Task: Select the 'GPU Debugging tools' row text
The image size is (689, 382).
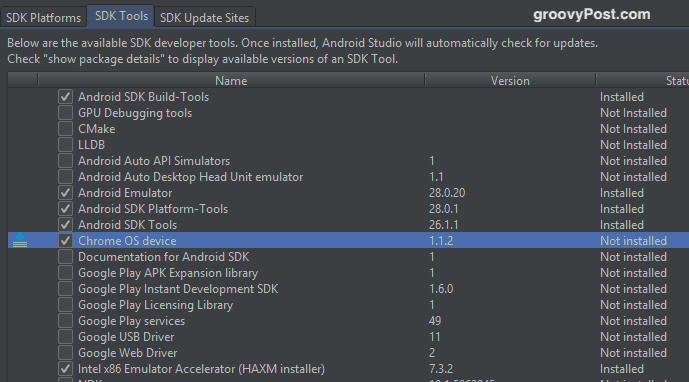Action: [x=135, y=113]
